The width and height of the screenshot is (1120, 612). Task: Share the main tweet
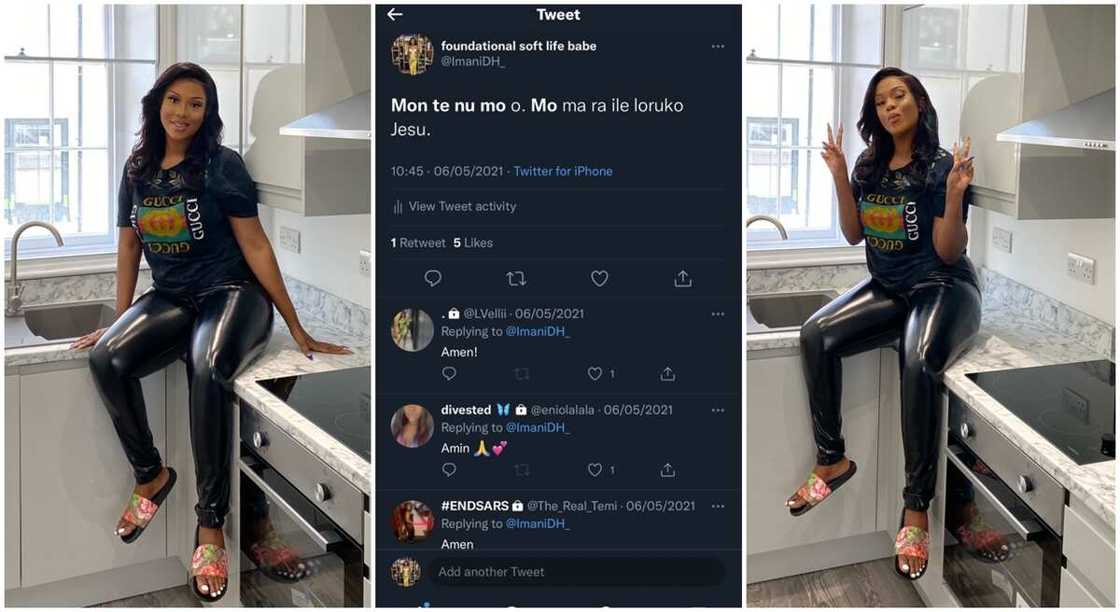(683, 278)
